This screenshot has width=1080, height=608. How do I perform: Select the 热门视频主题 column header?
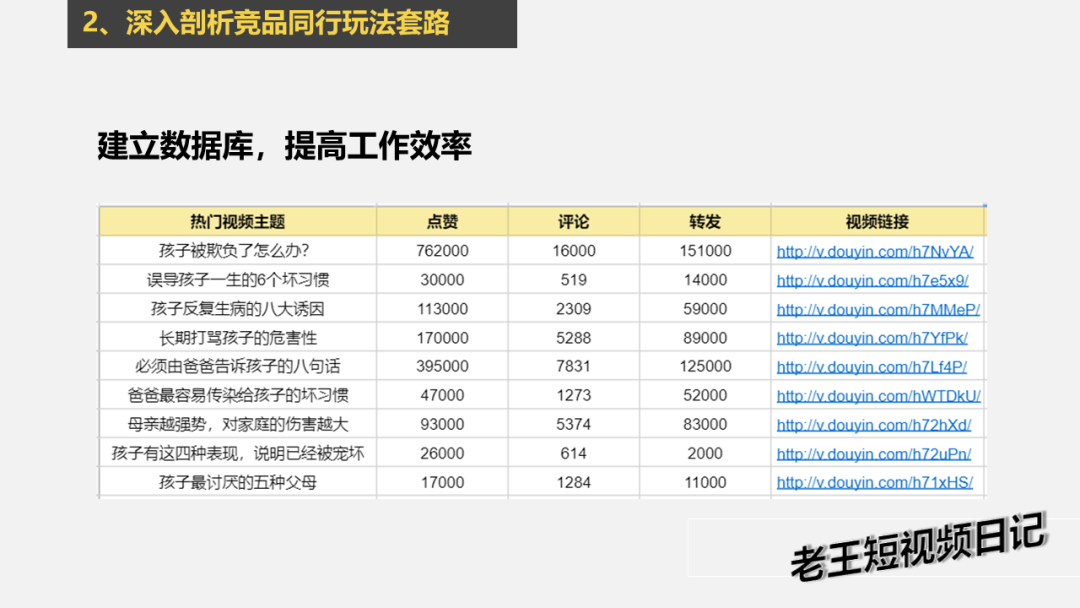(x=238, y=222)
